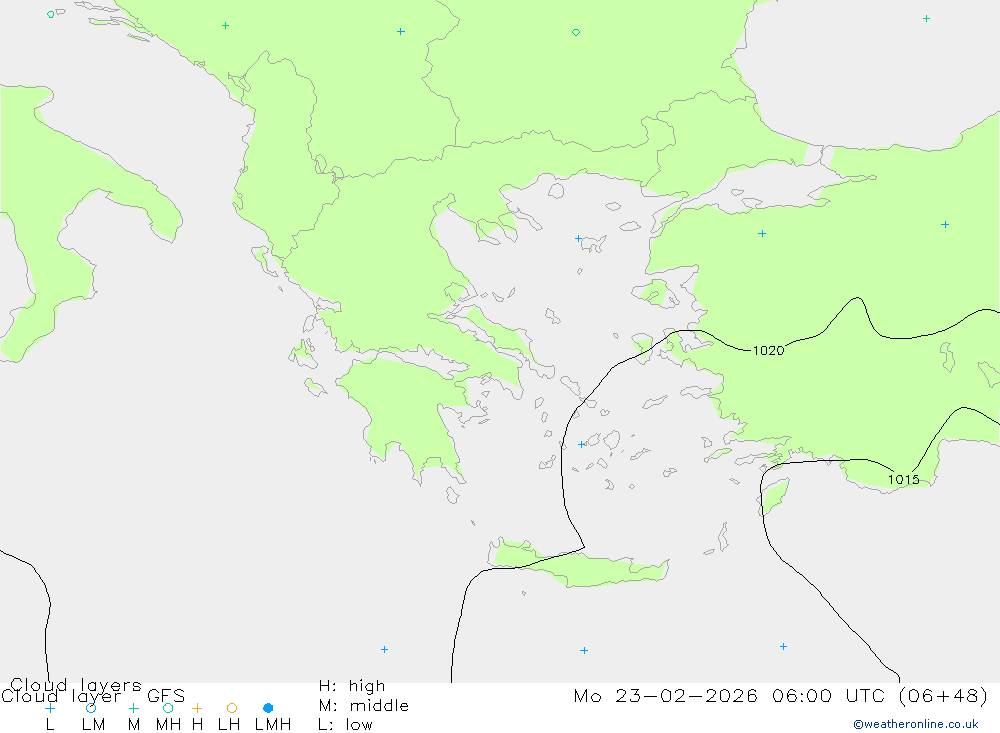Screen dimensions: 1000x733
Task: Click the 'M: middle' legend text
Action: tap(363, 706)
